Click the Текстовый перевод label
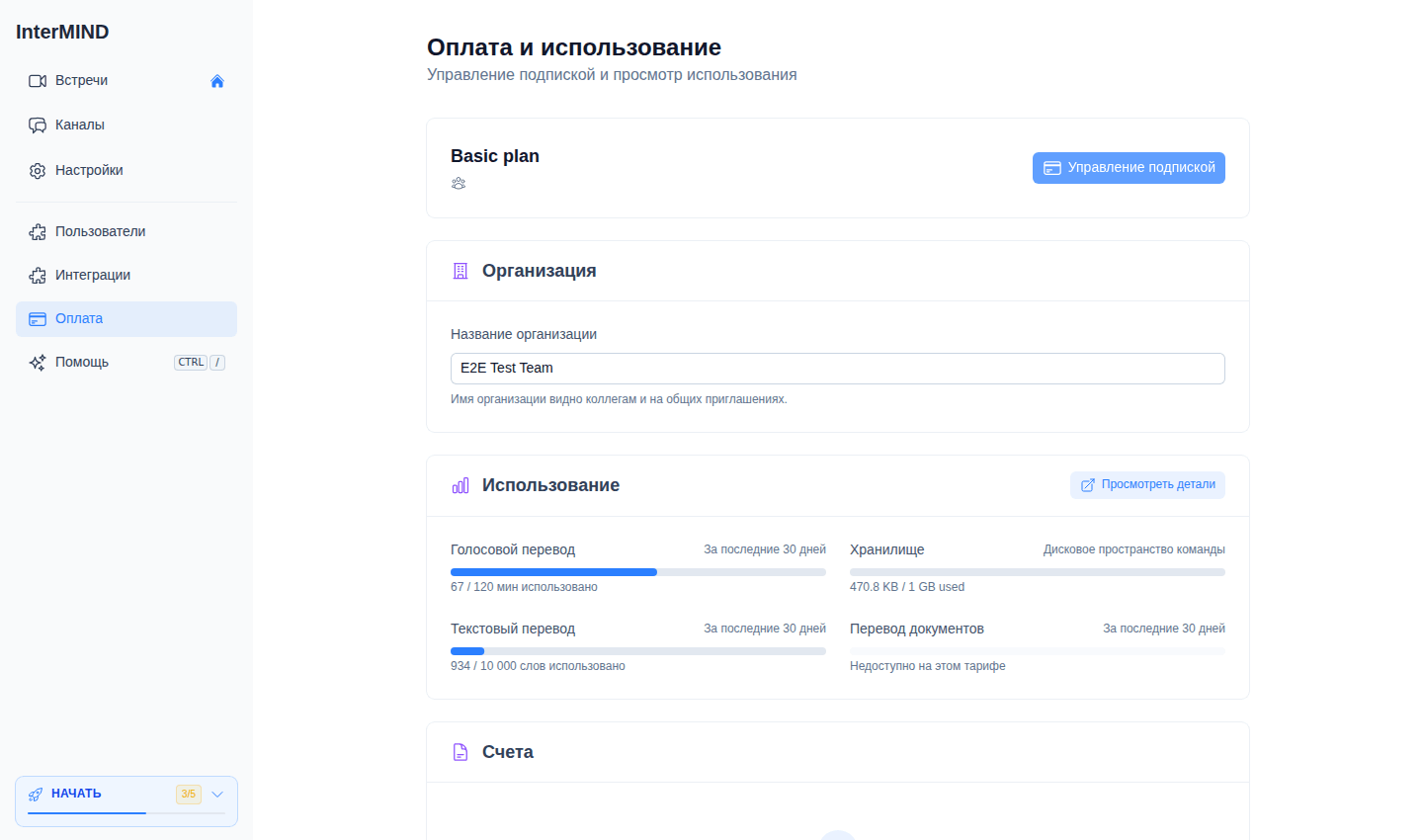The width and height of the screenshot is (1423, 840). pyautogui.click(x=513, y=629)
